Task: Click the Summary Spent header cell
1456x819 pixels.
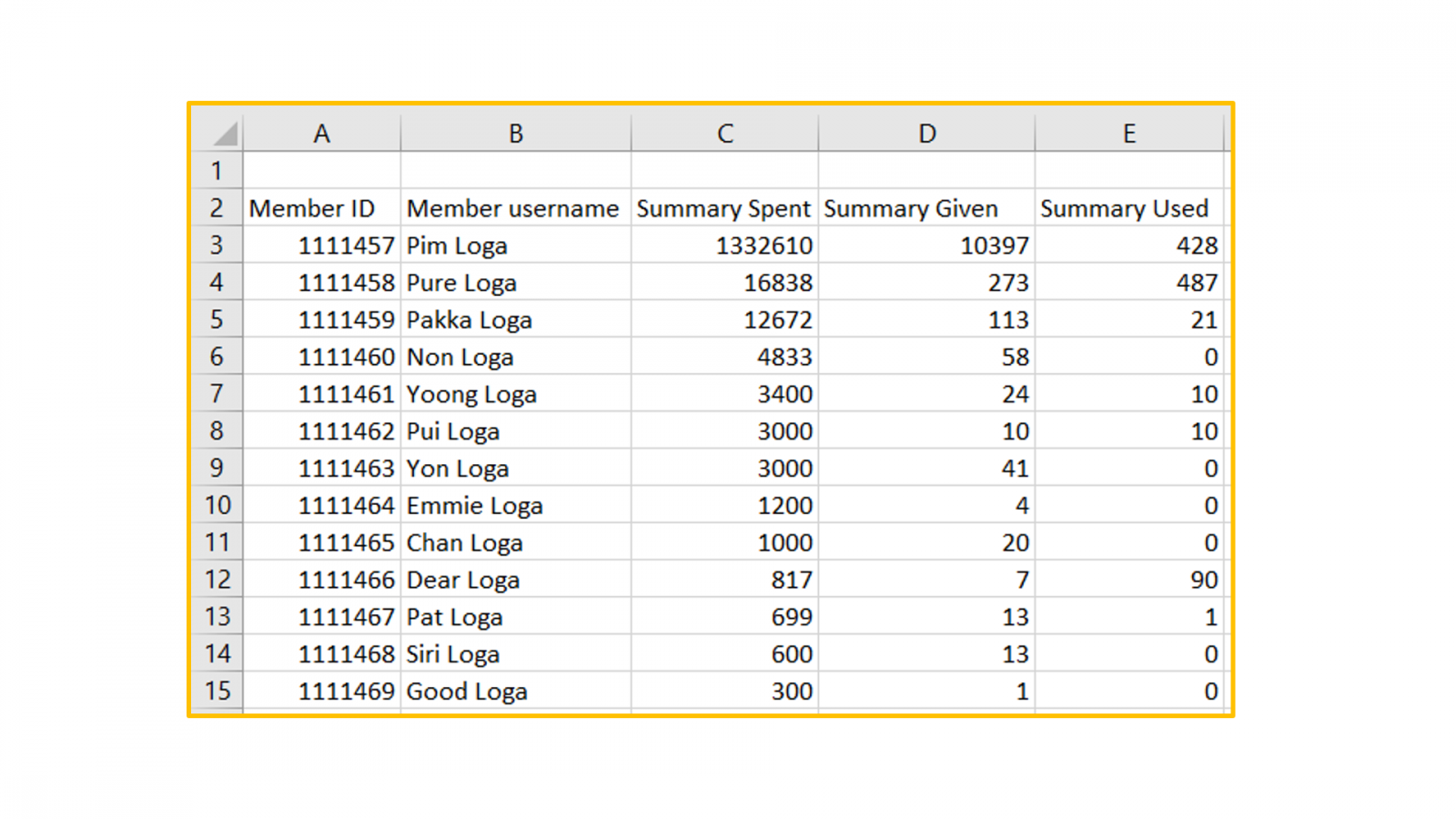Action: pyautogui.click(x=724, y=208)
